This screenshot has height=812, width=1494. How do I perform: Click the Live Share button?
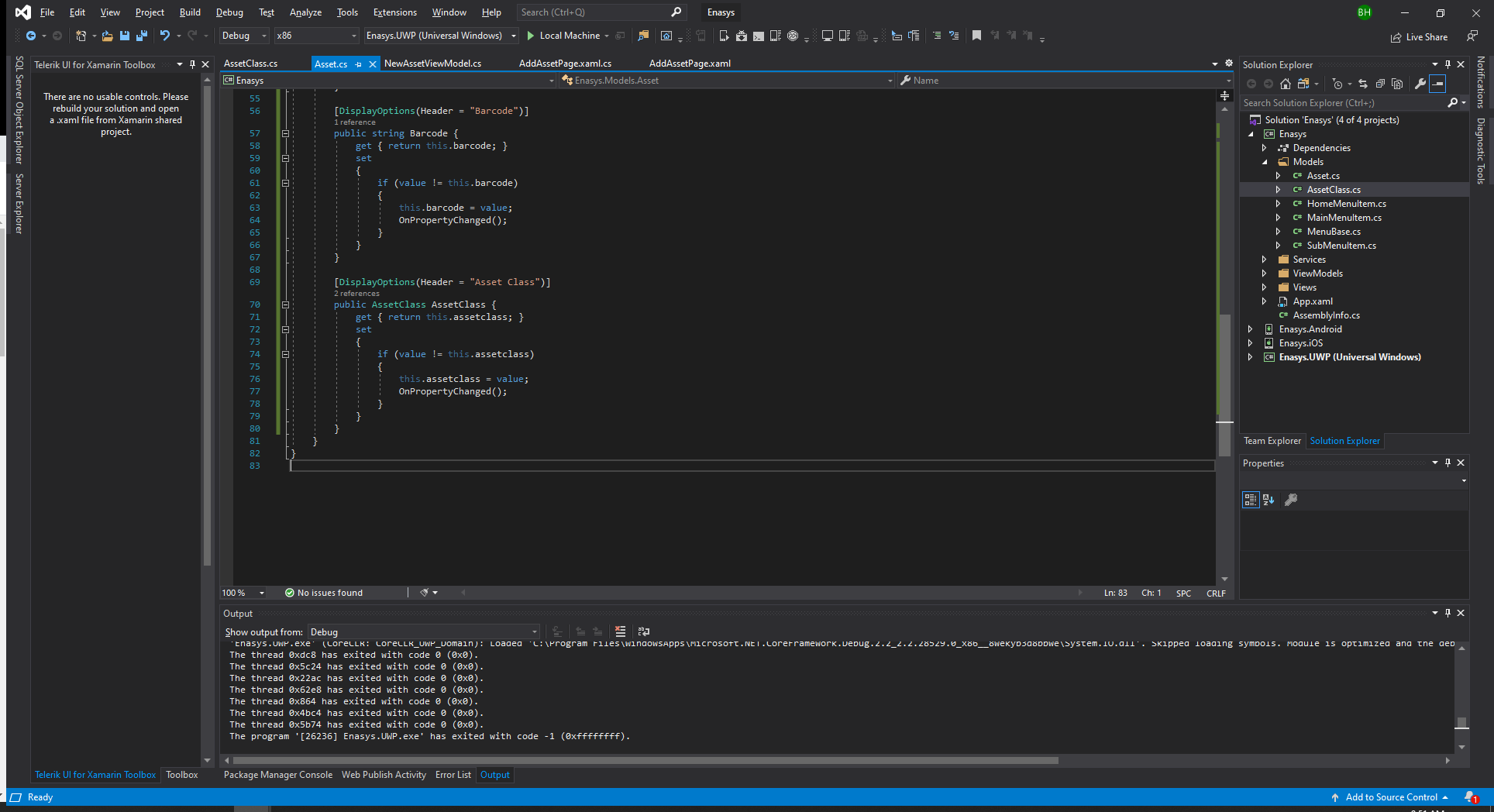pyautogui.click(x=1419, y=36)
